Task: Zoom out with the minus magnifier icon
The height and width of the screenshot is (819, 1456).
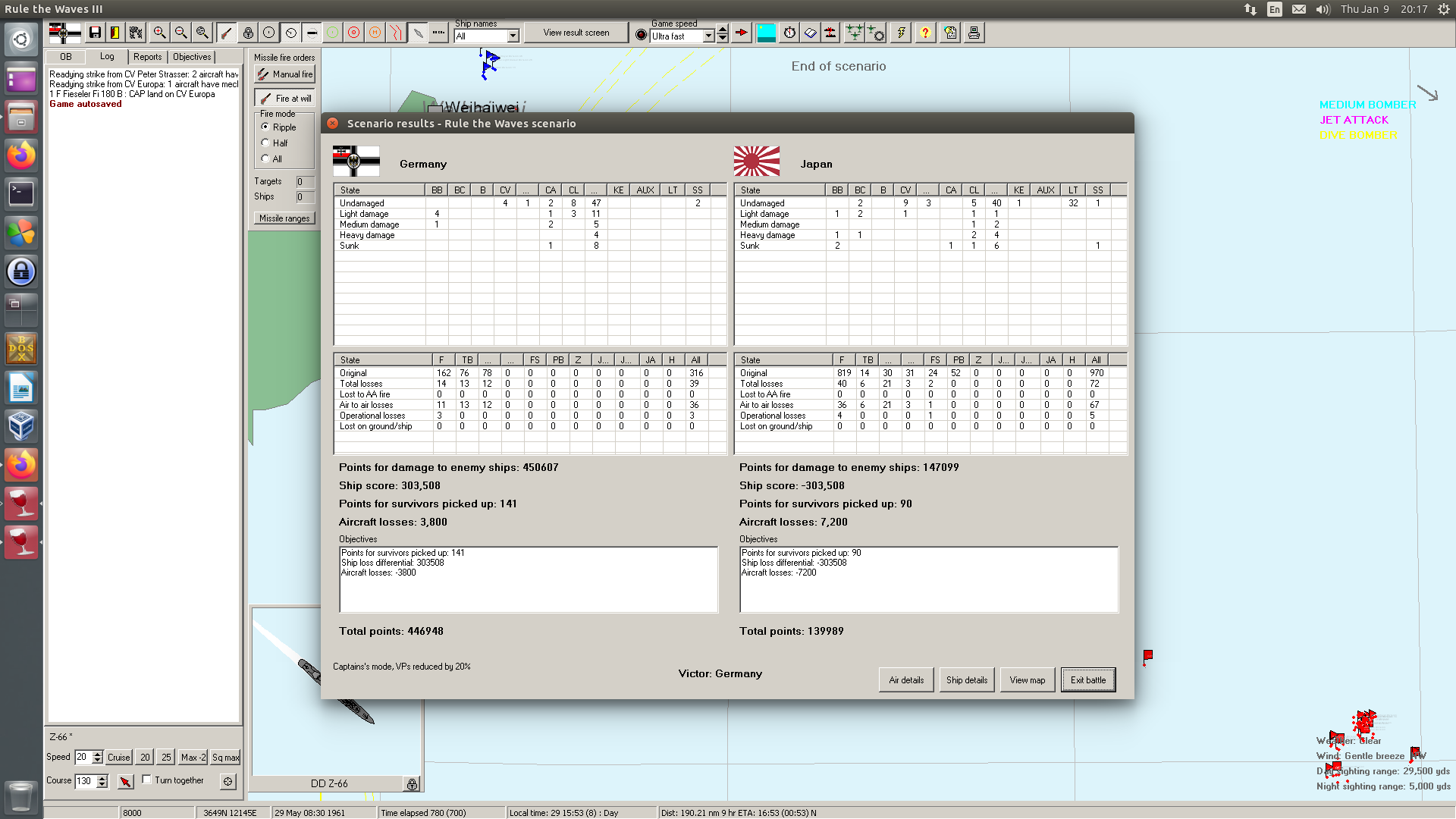Action: (x=180, y=33)
